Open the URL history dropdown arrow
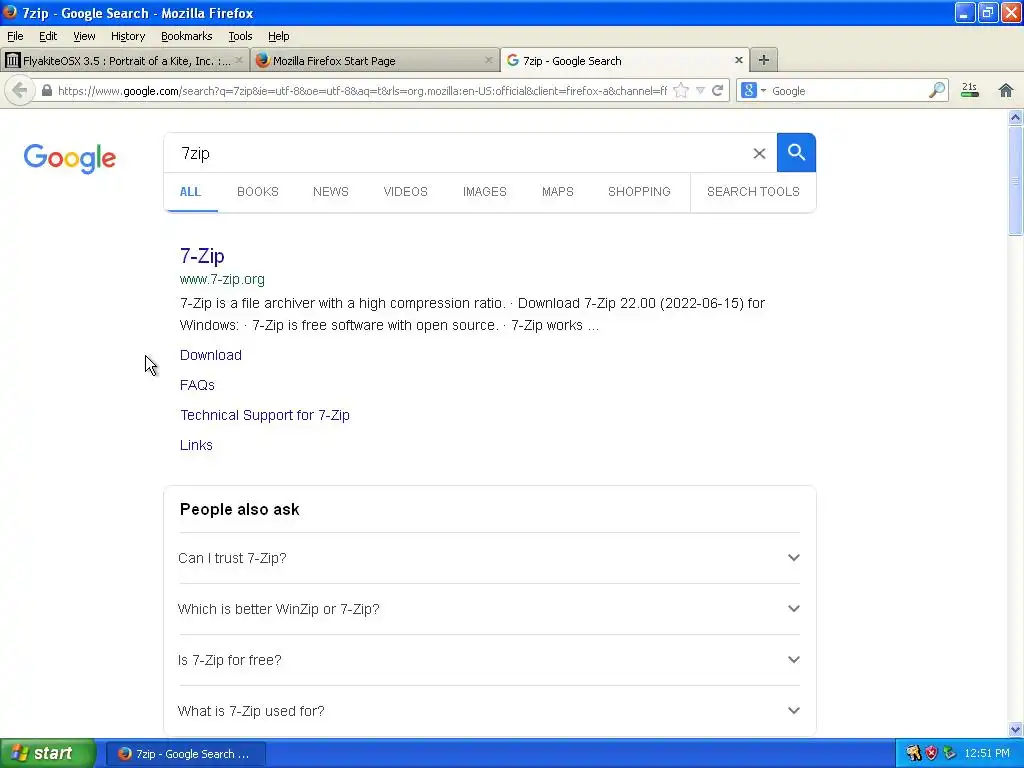 coord(700,90)
